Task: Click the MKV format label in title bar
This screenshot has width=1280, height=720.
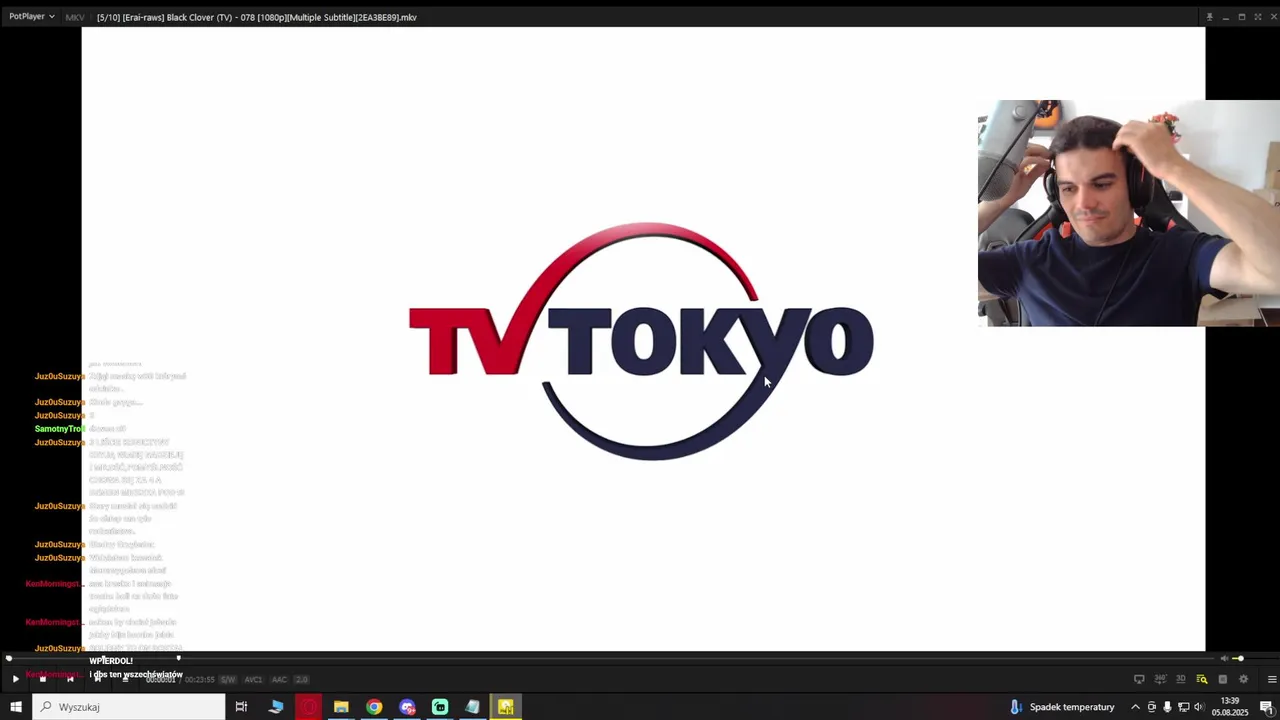Action: 75,17
